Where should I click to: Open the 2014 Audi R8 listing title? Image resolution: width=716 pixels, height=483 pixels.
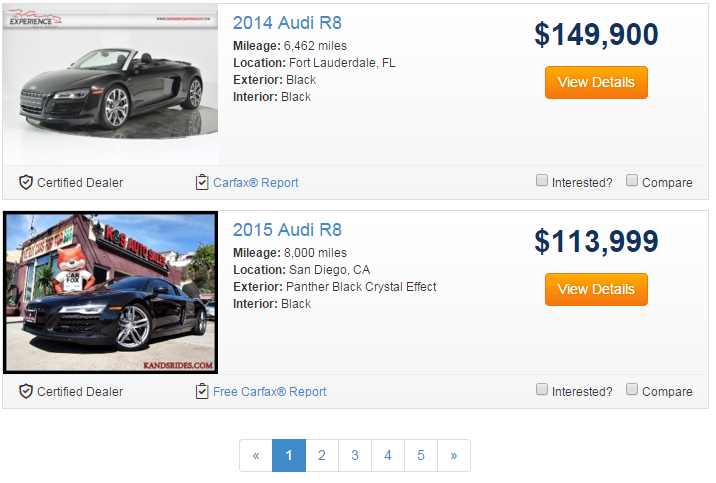287,23
